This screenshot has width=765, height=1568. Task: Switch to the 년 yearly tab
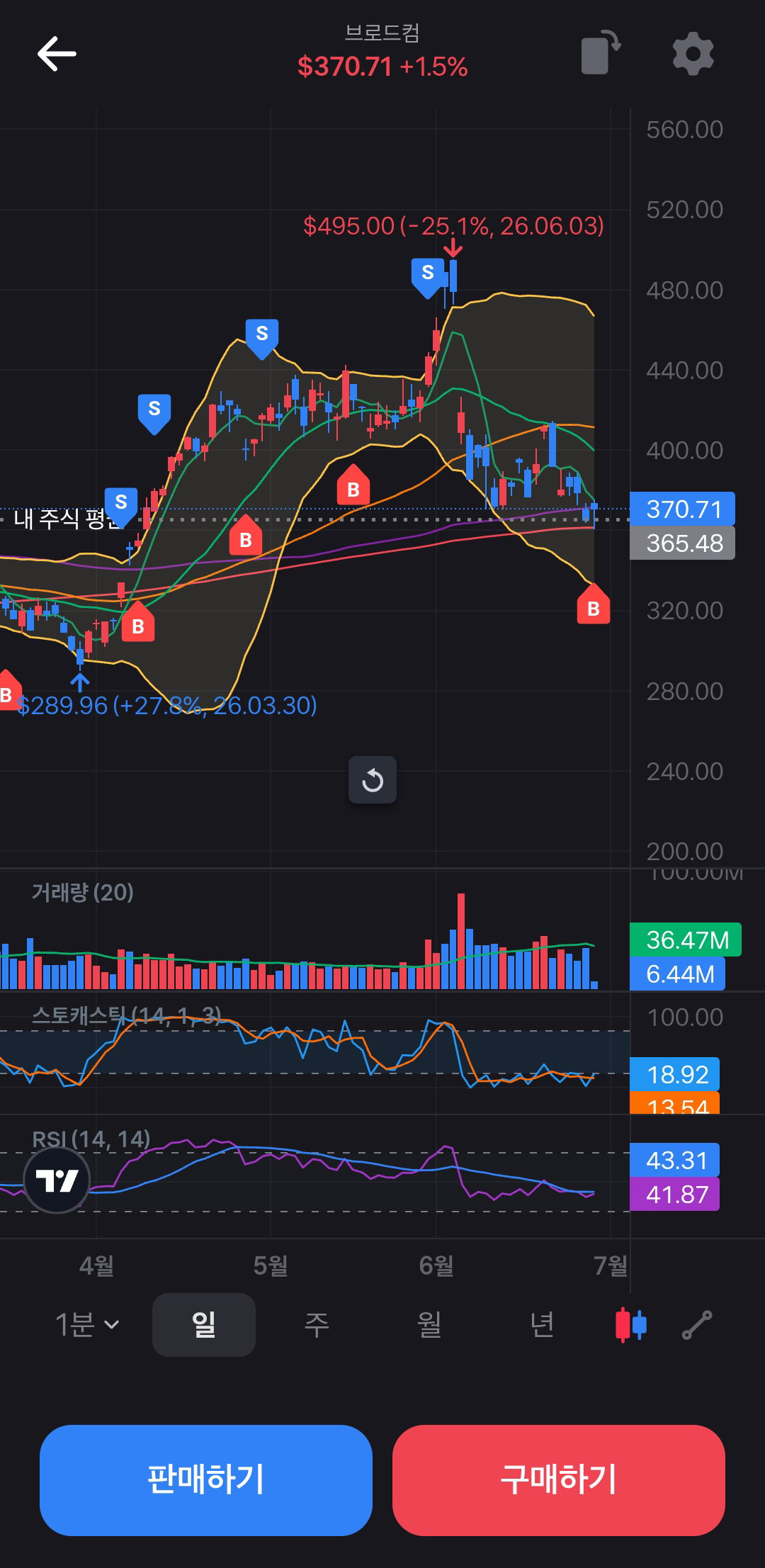tap(542, 1324)
